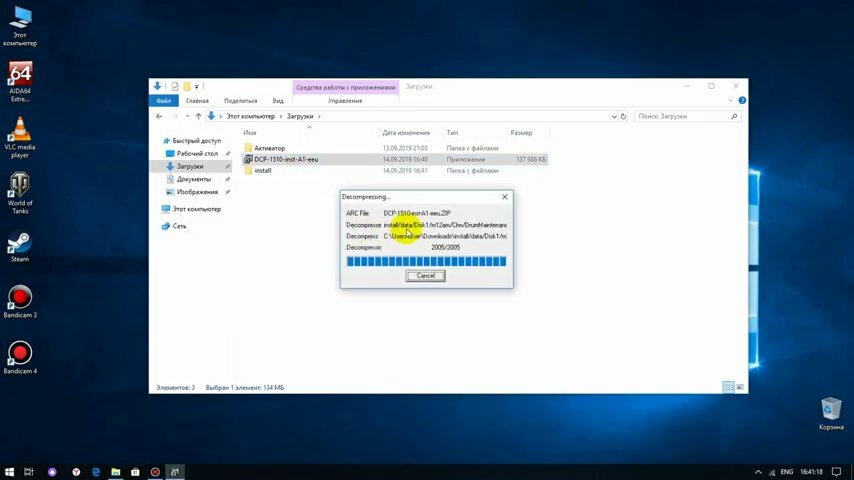
Task: Click the properties quick access toolbar icon
Action: tap(175, 86)
